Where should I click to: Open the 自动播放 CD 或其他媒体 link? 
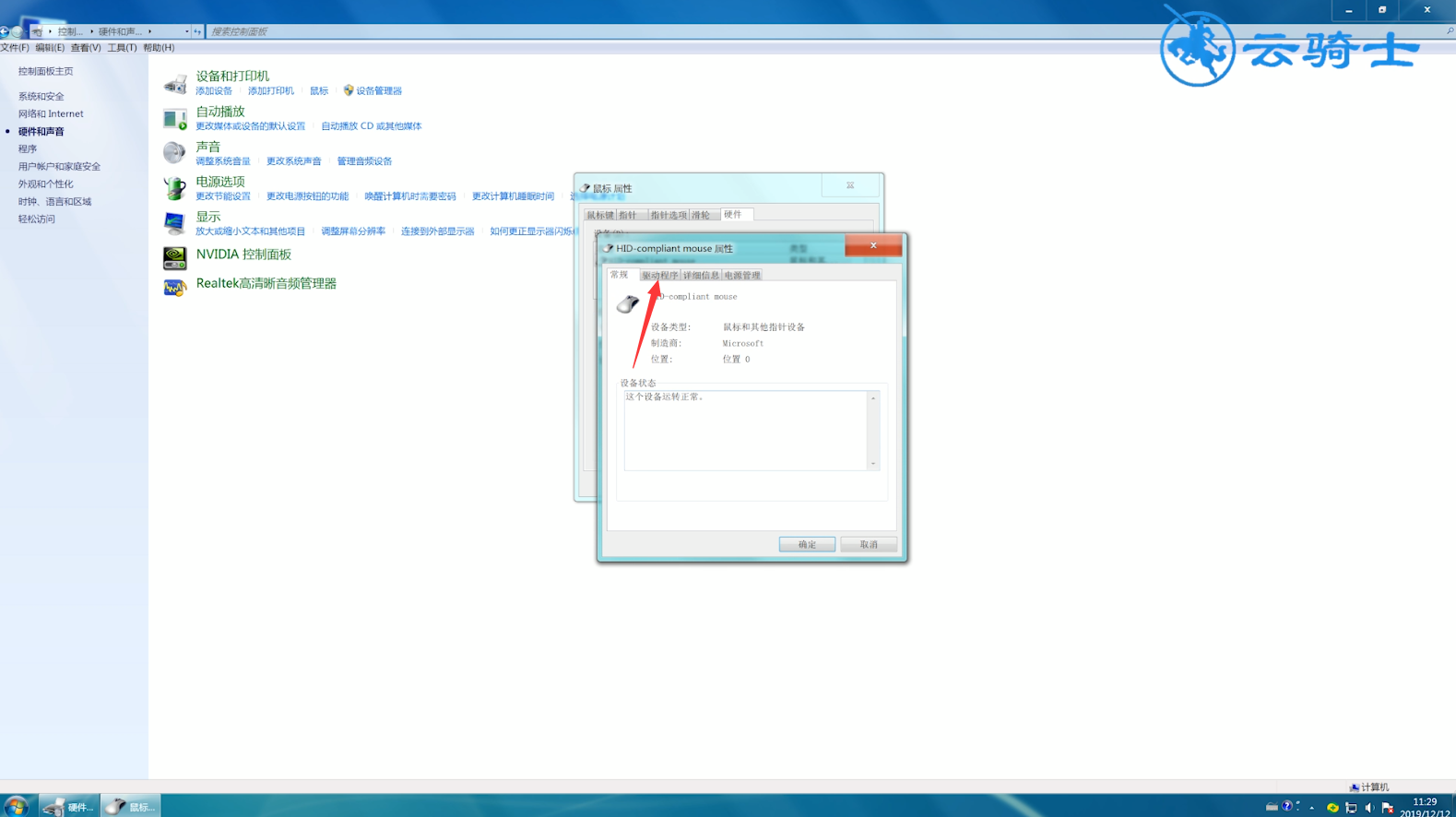coord(371,126)
